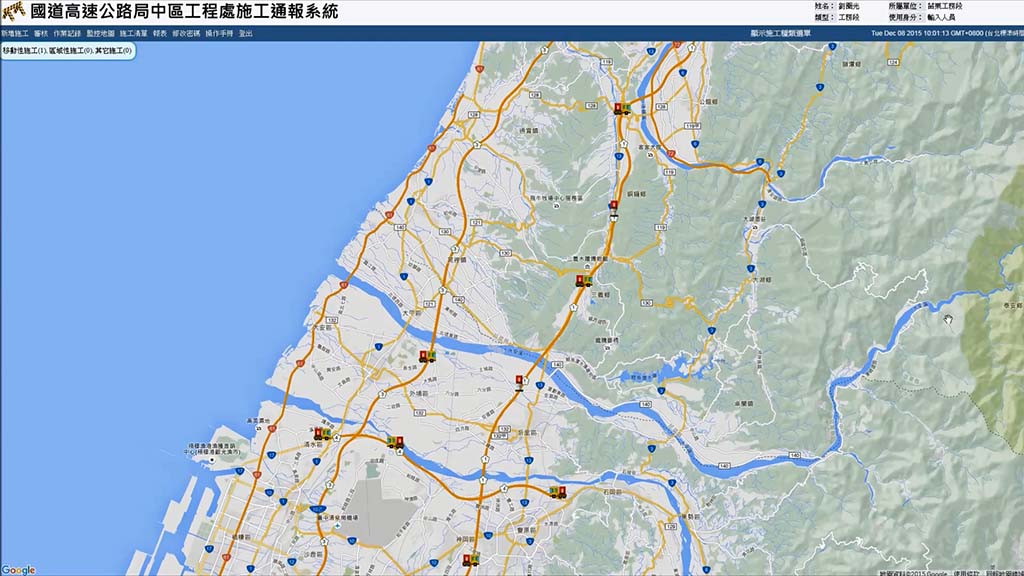Click 登出 to log out
The image size is (1024, 576).
pos(246,33)
